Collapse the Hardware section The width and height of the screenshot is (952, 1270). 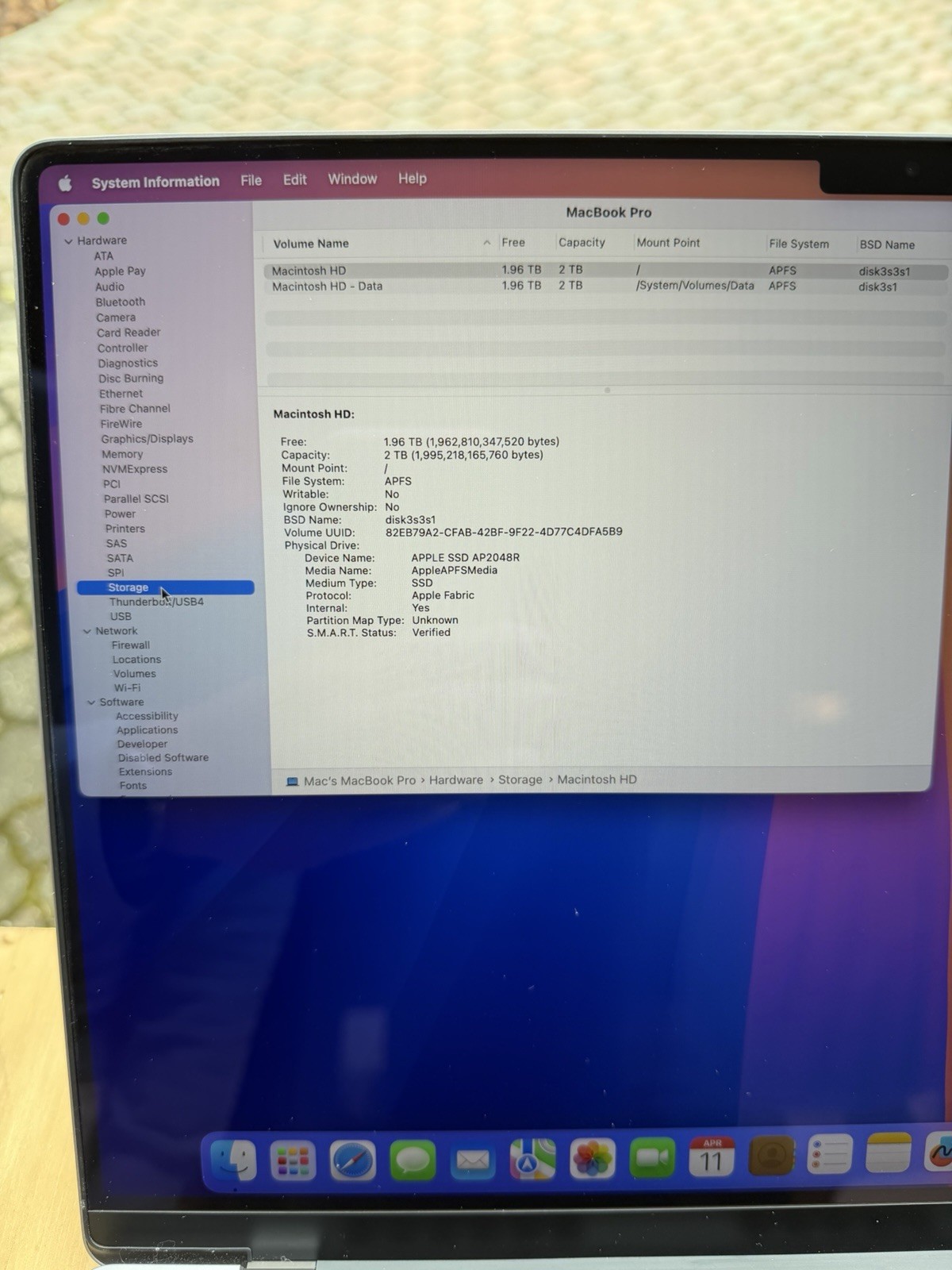68,241
